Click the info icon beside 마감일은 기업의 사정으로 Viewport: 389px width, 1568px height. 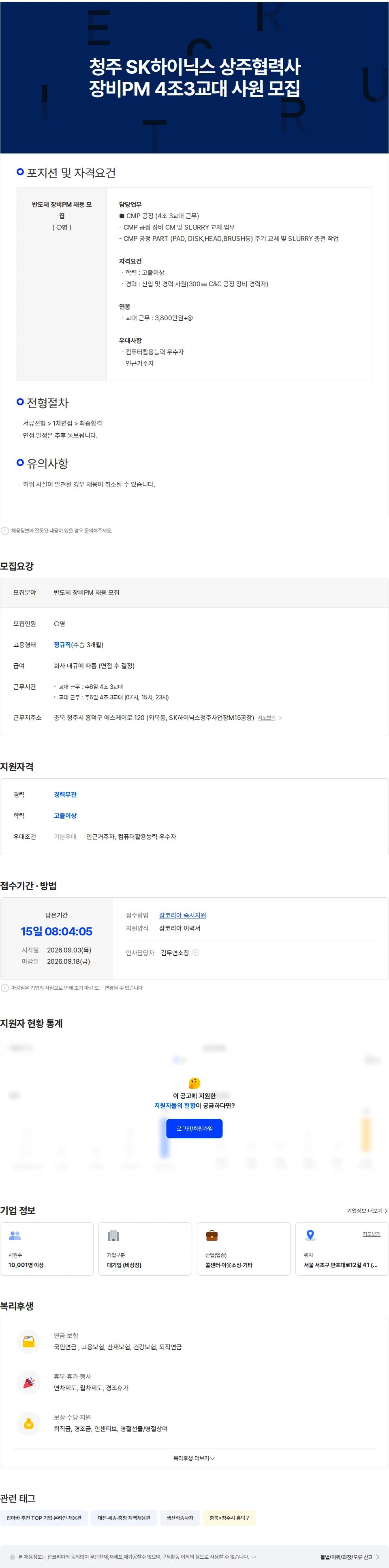point(5,988)
